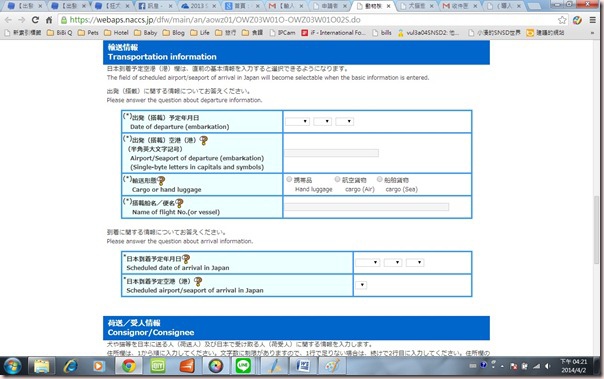Open help icon for Scheduled date of arrival
This screenshot has width=604, height=379.
click(186, 259)
